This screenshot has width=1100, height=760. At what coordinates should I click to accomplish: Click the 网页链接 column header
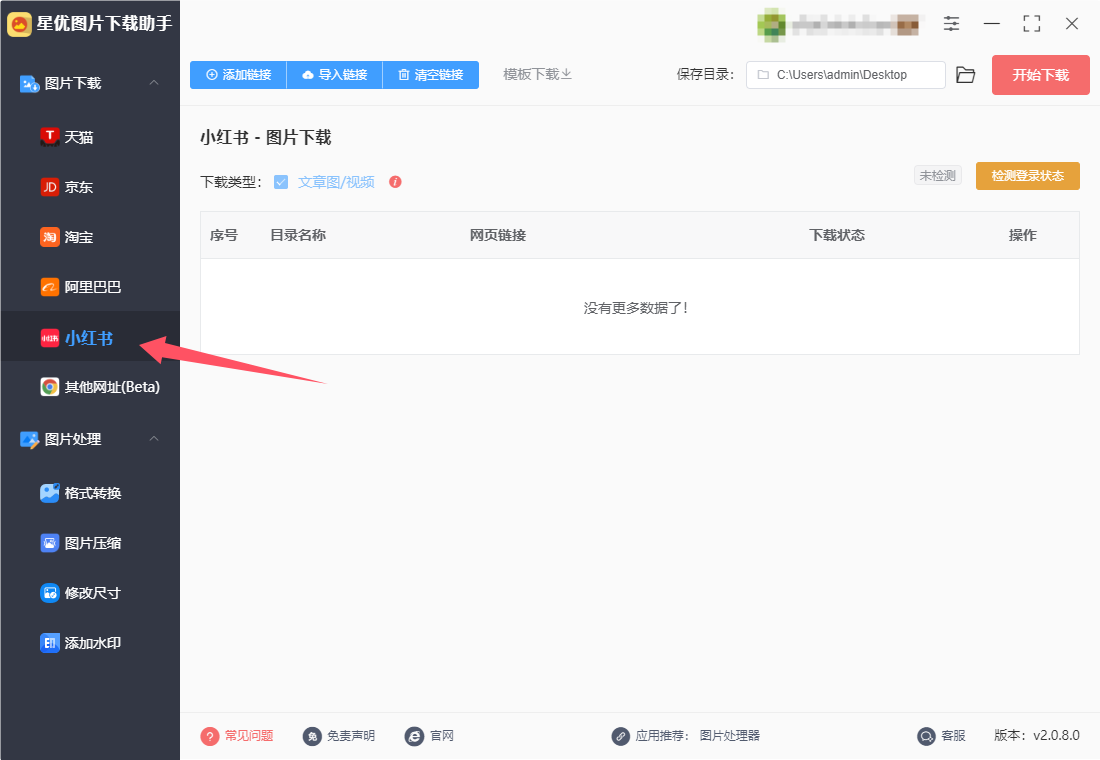pyautogui.click(x=498, y=235)
